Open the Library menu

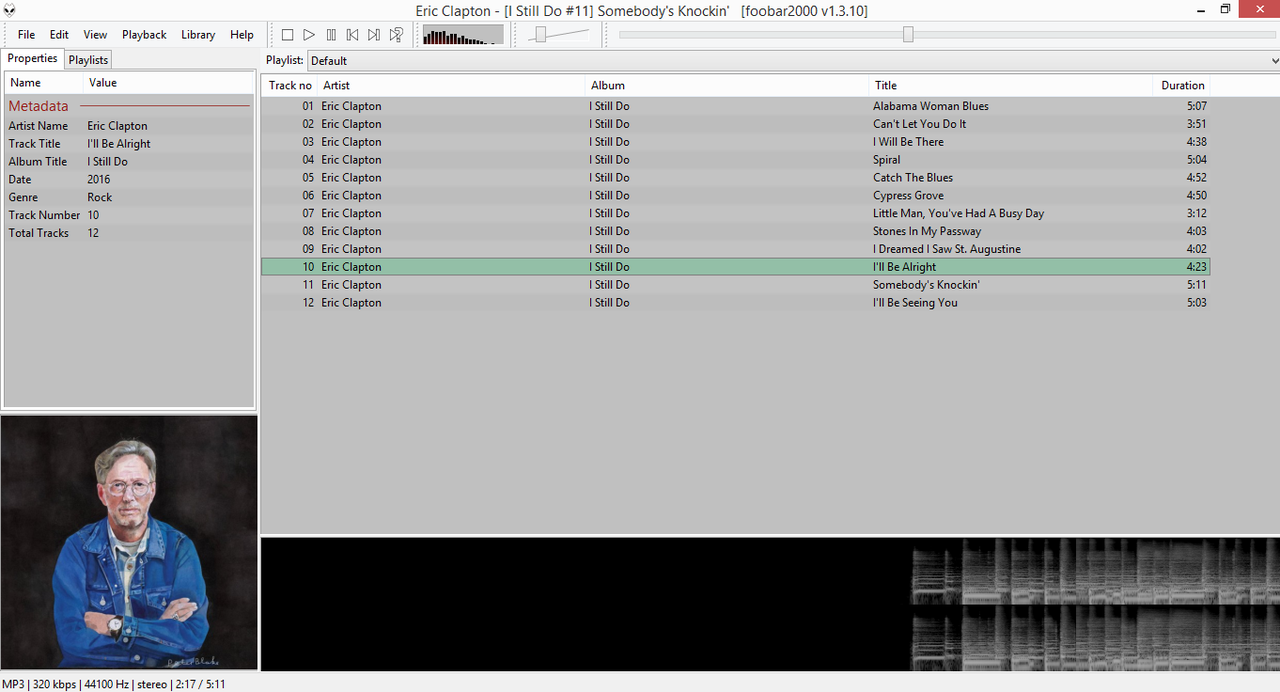[198, 34]
